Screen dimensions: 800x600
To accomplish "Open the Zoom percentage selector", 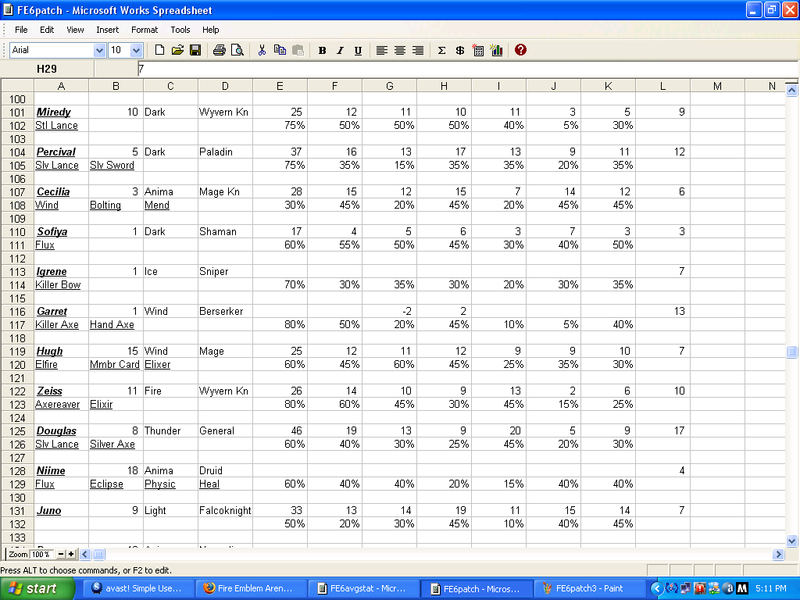I will pos(40,554).
